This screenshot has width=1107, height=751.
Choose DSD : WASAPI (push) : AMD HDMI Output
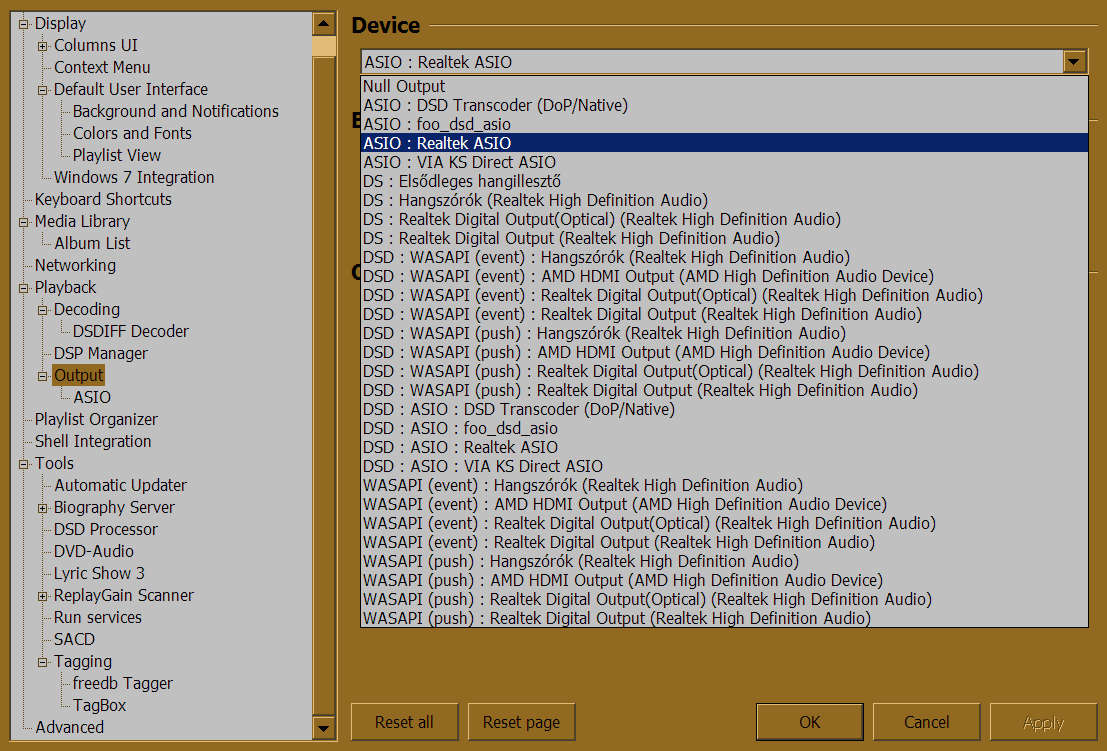coord(724,352)
